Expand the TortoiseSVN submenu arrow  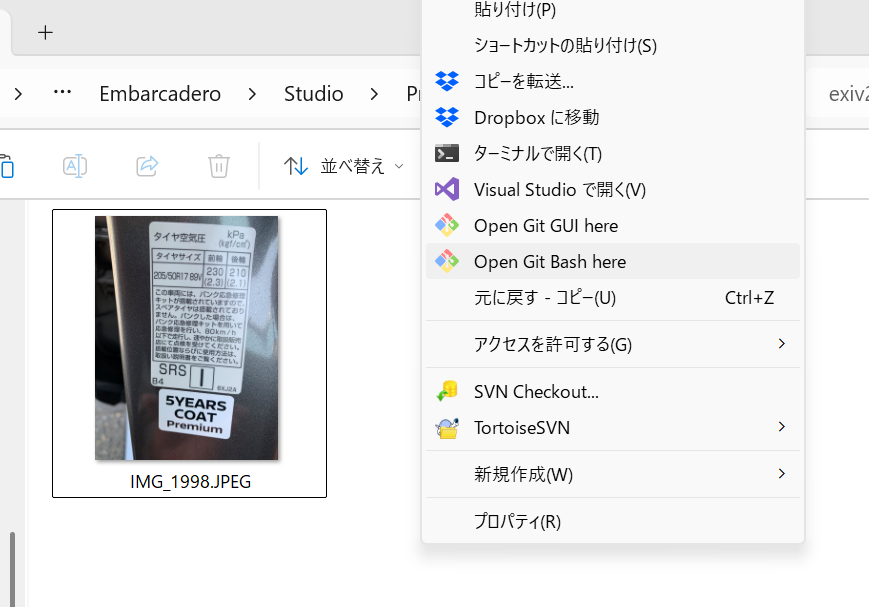tap(781, 427)
